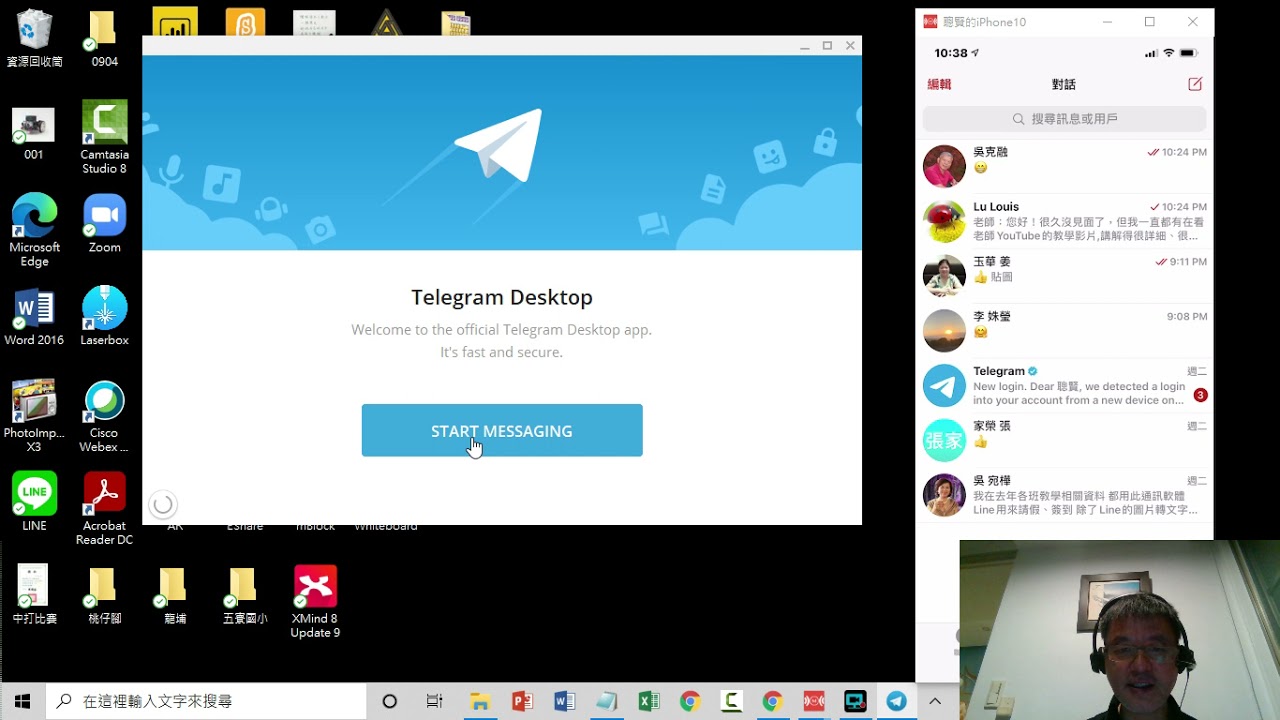Open PowerPoint from taskbar
This screenshot has height=720, width=1280.
522,701
